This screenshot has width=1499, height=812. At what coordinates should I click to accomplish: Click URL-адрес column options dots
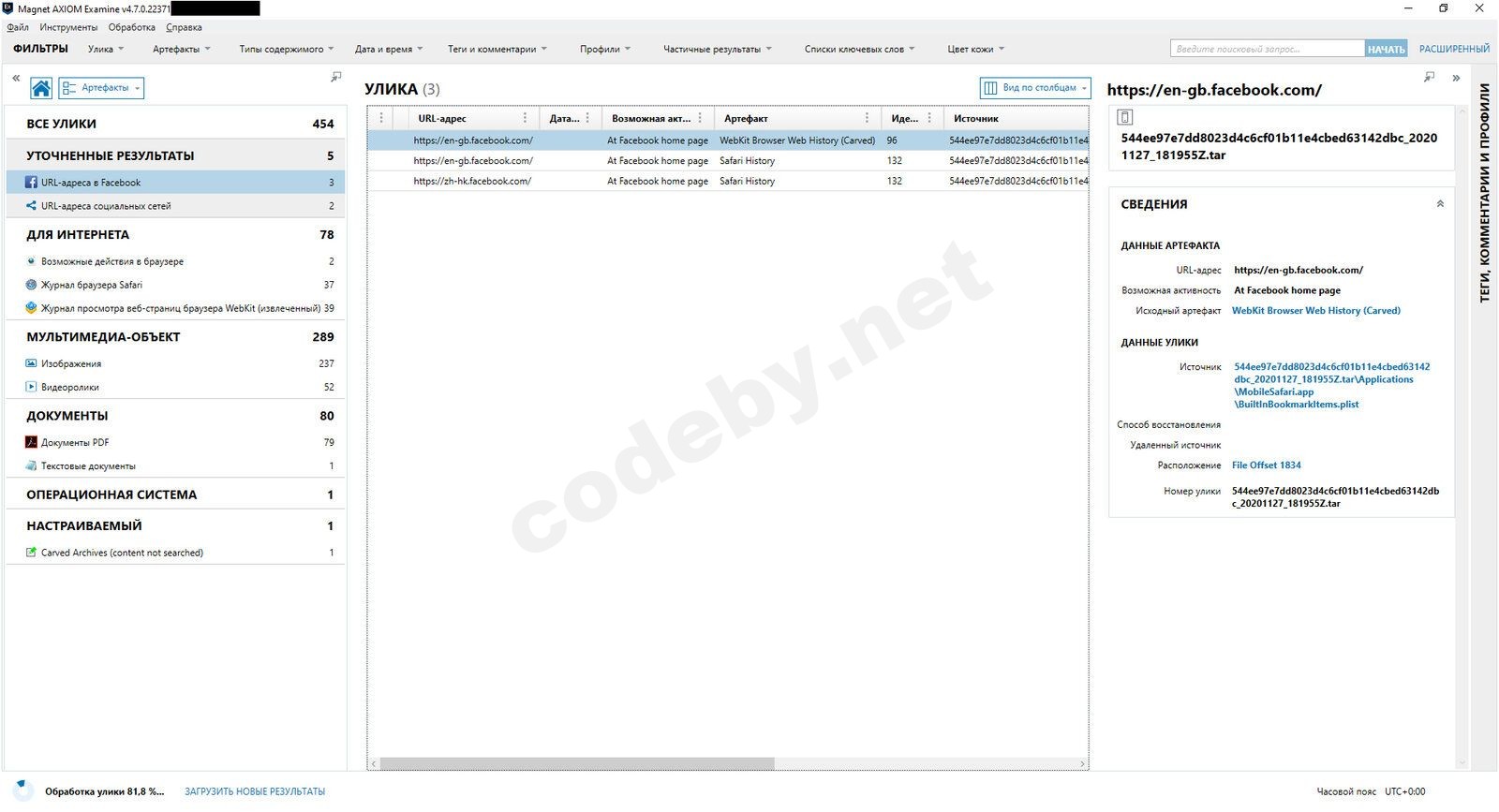pos(525,118)
